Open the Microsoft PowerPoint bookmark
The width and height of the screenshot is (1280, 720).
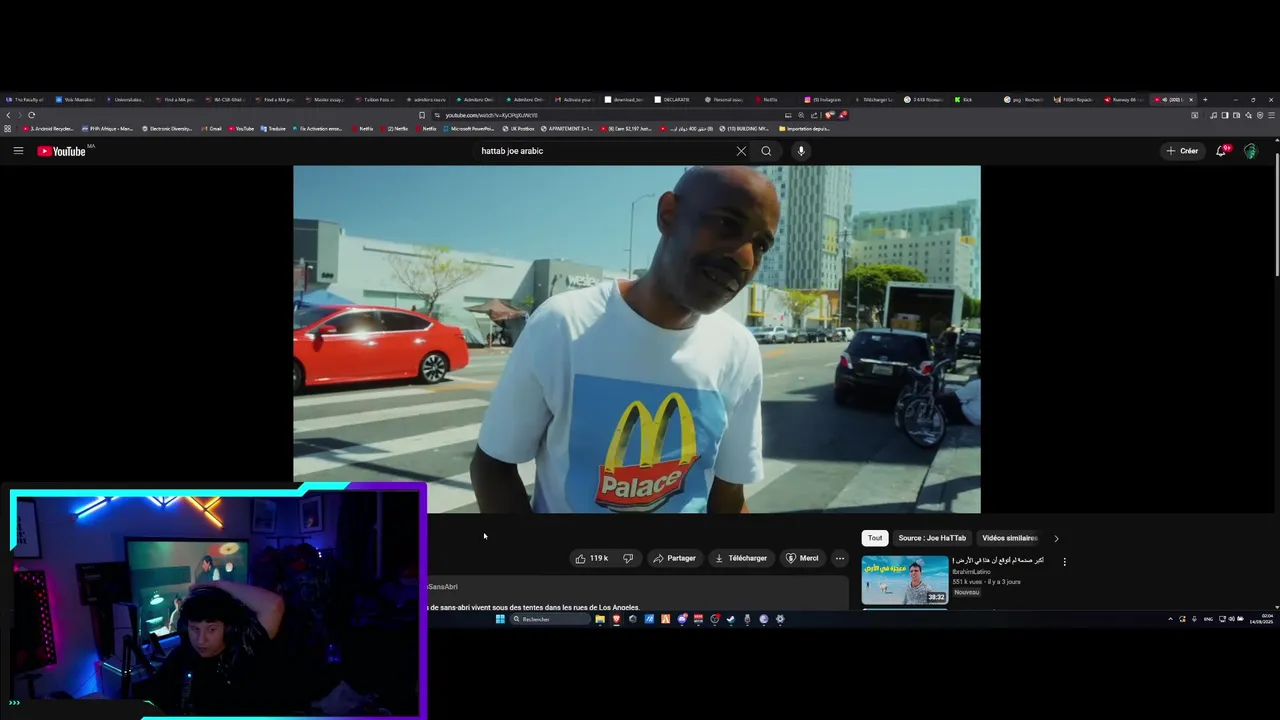coord(468,129)
